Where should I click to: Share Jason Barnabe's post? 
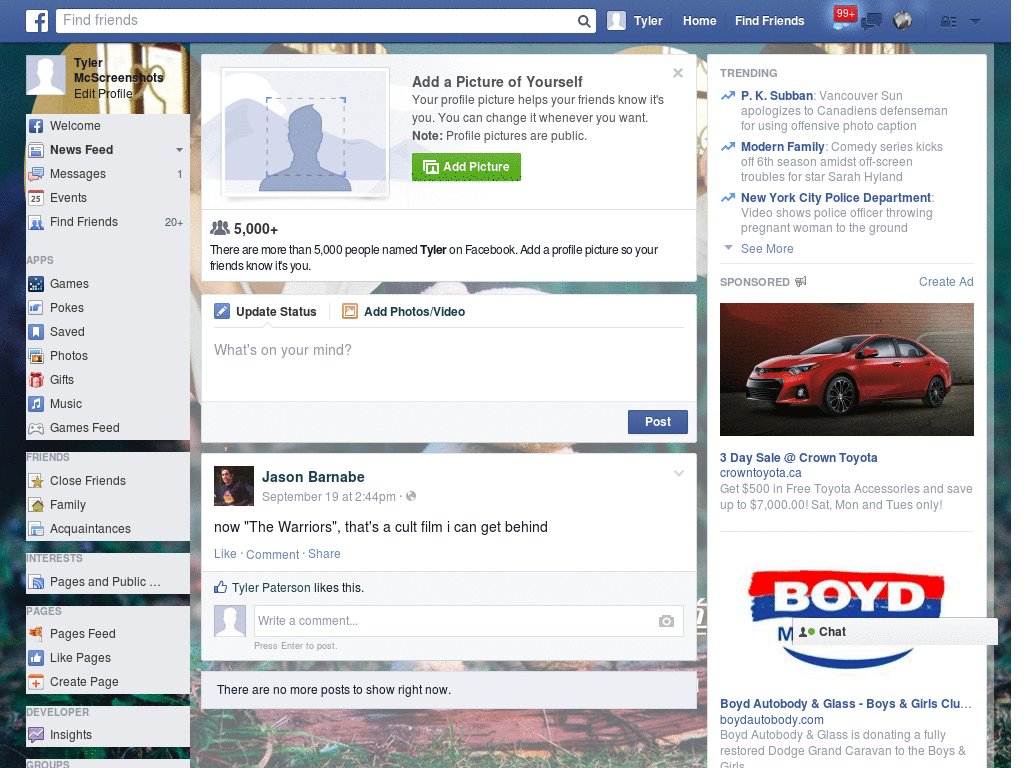[324, 554]
